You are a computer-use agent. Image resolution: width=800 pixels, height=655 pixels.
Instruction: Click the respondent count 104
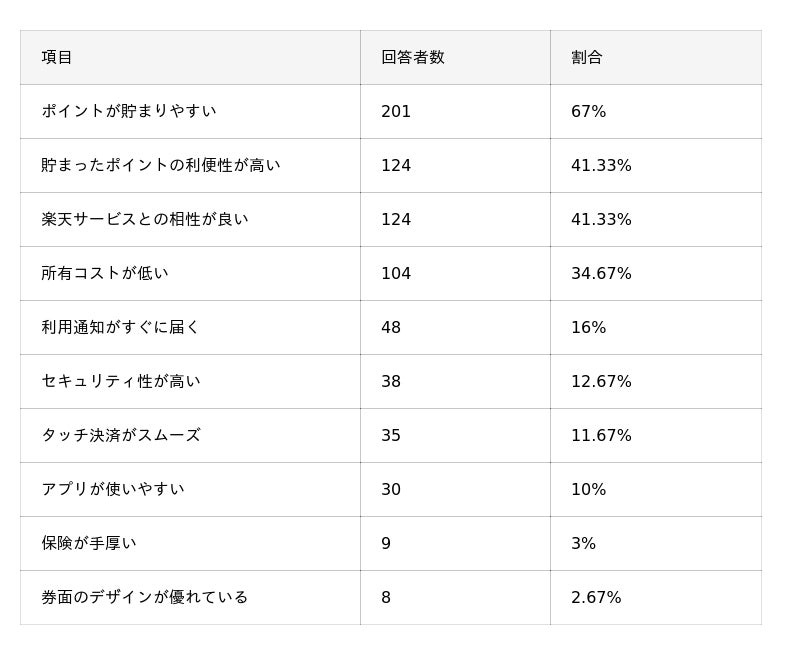pyautogui.click(x=396, y=274)
